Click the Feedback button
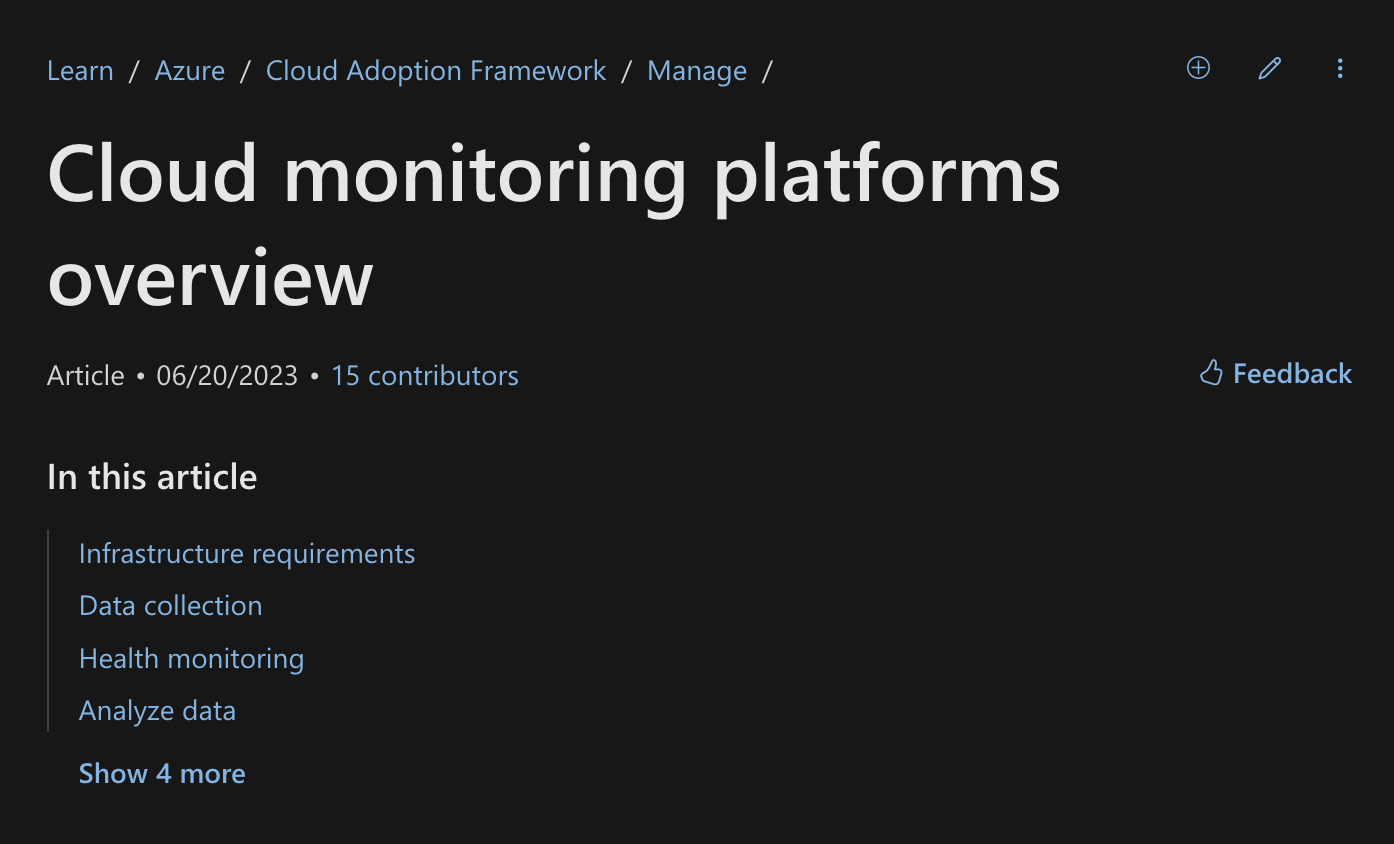This screenshot has width=1394, height=844. coord(1292,373)
